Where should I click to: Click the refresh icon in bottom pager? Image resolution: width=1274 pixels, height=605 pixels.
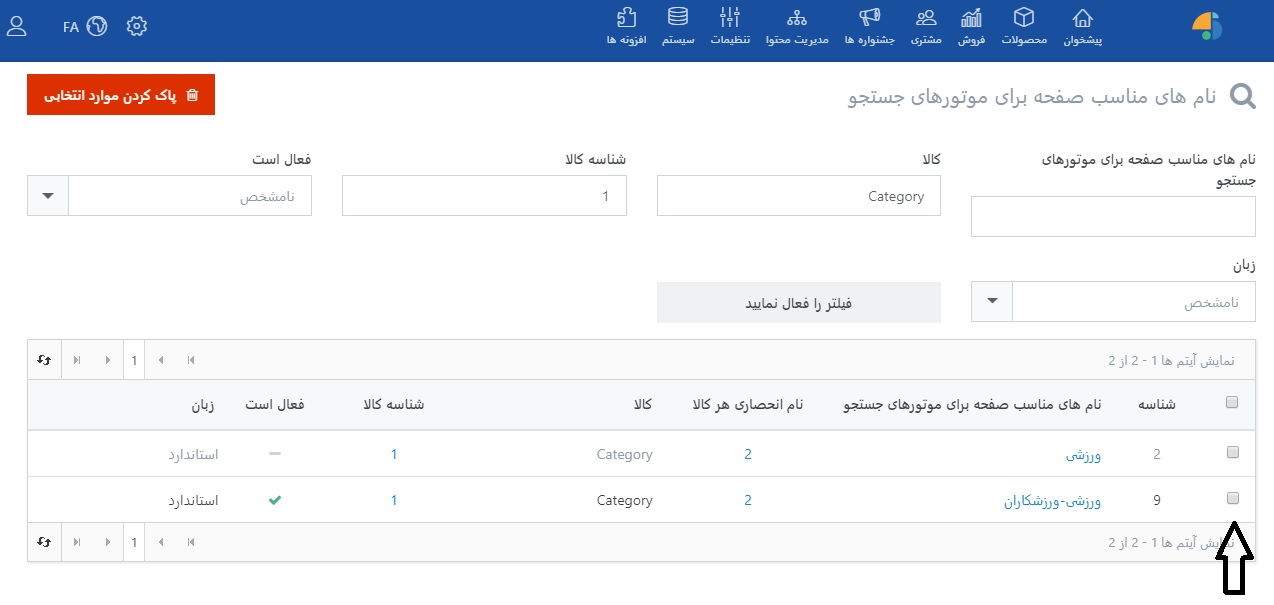point(44,542)
